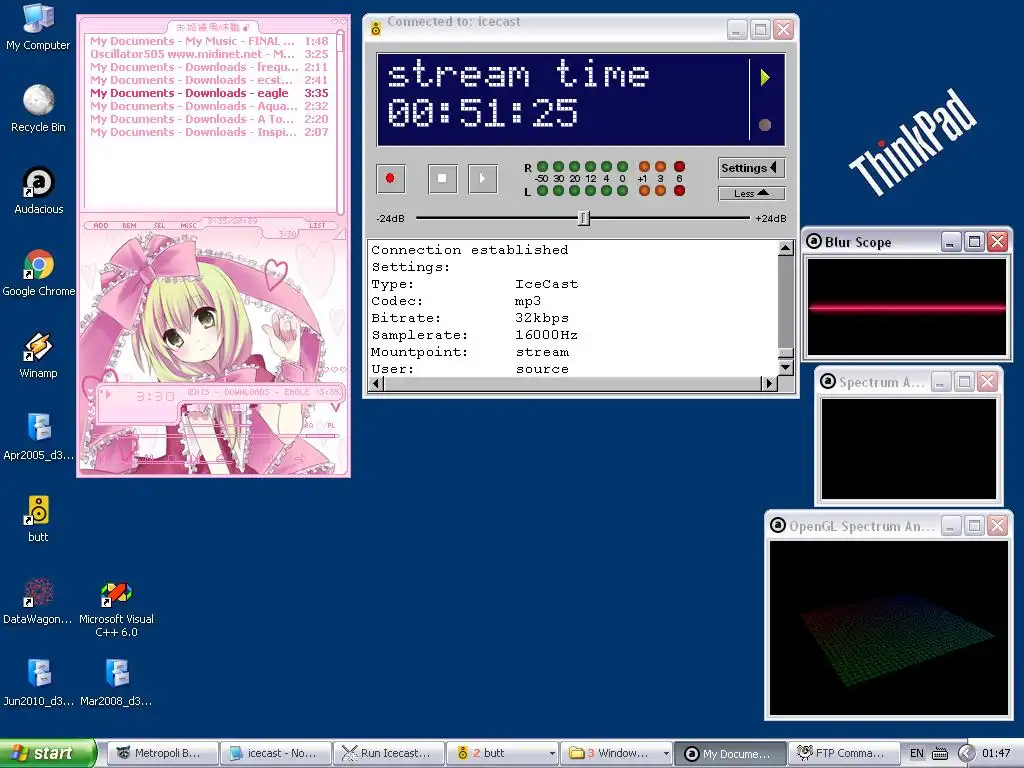Click the butt log scroll-left arrow
Viewport: 1024px width, 768px height.
(x=376, y=383)
